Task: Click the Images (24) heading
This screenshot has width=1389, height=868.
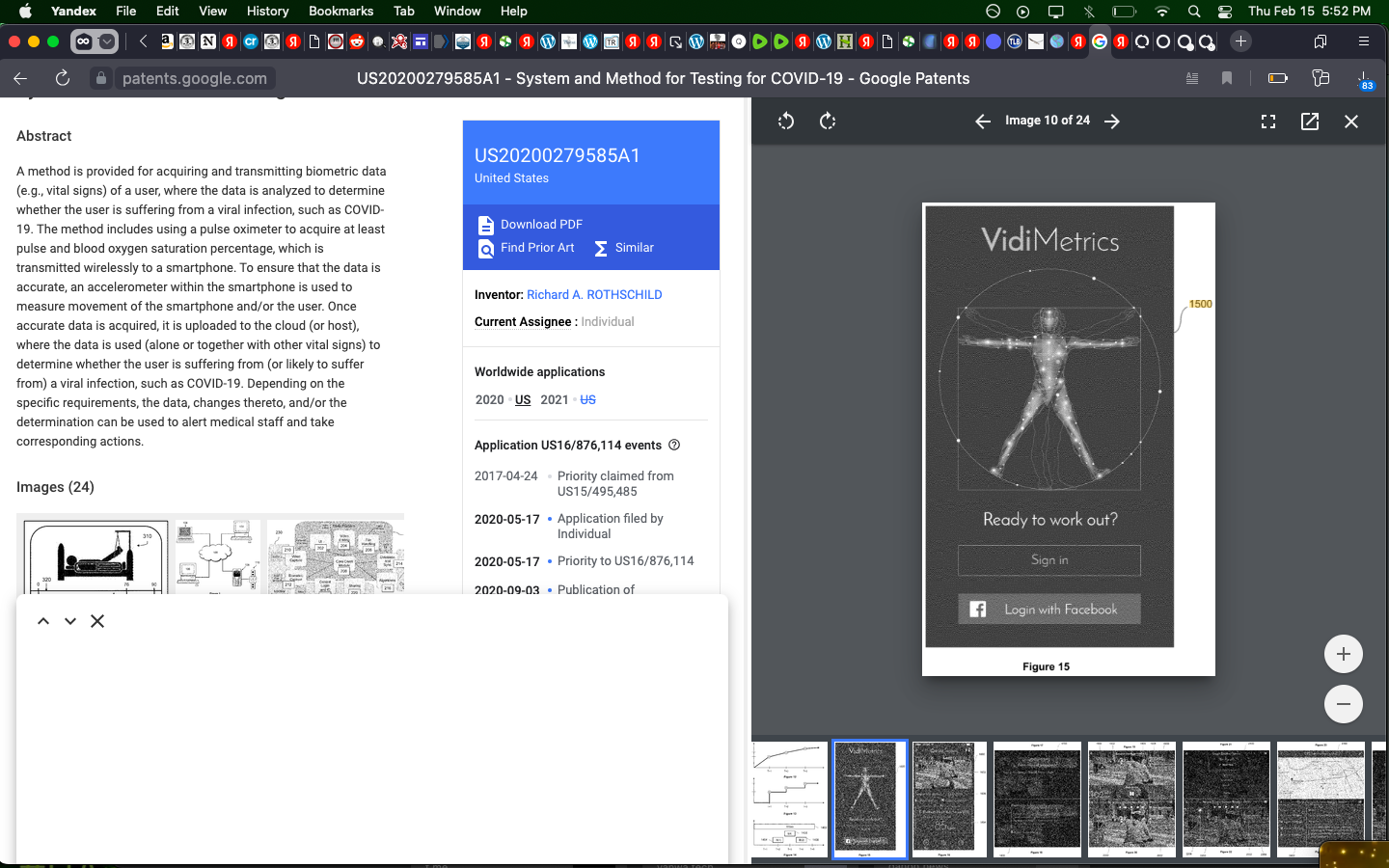Action: pos(55,487)
